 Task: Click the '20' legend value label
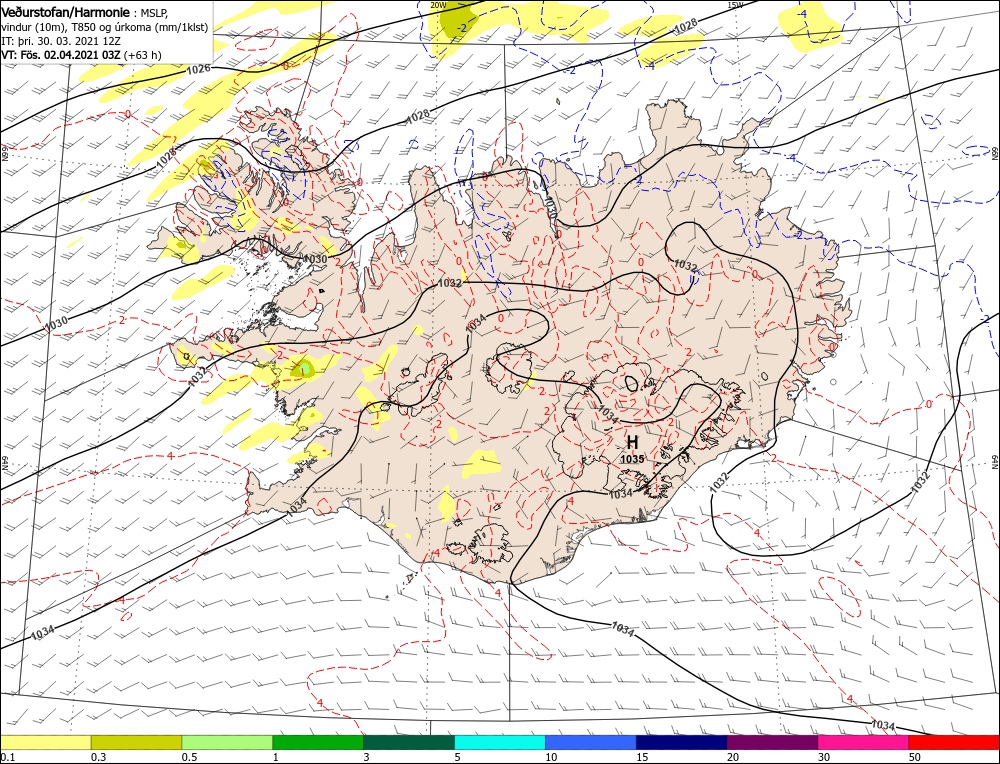tap(733, 757)
